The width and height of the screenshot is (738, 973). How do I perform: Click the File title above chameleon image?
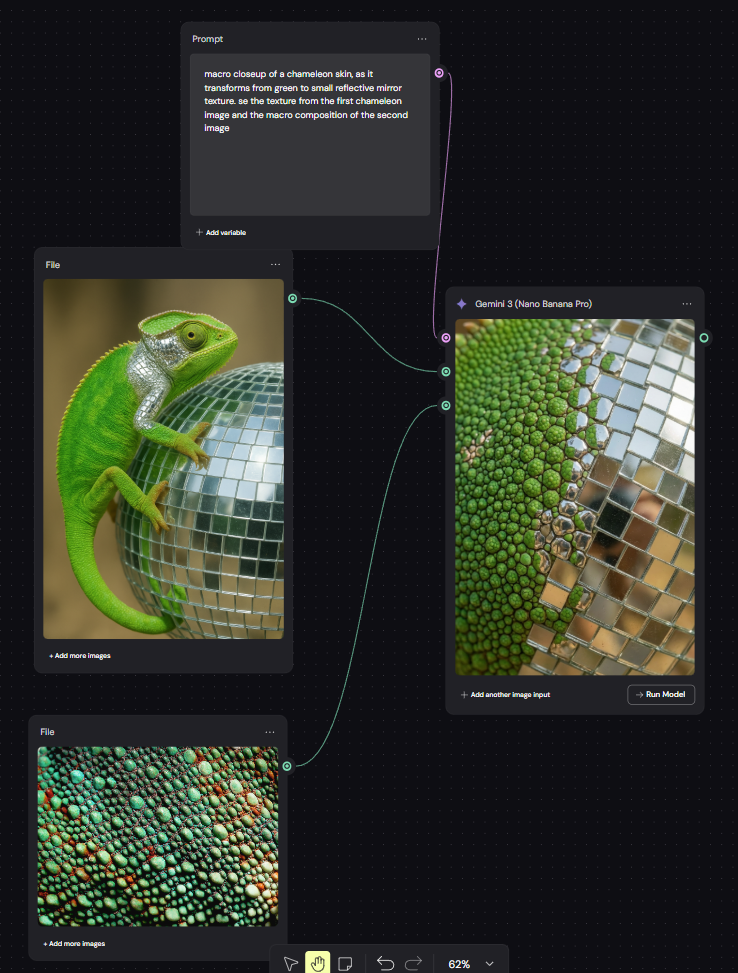click(53, 264)
